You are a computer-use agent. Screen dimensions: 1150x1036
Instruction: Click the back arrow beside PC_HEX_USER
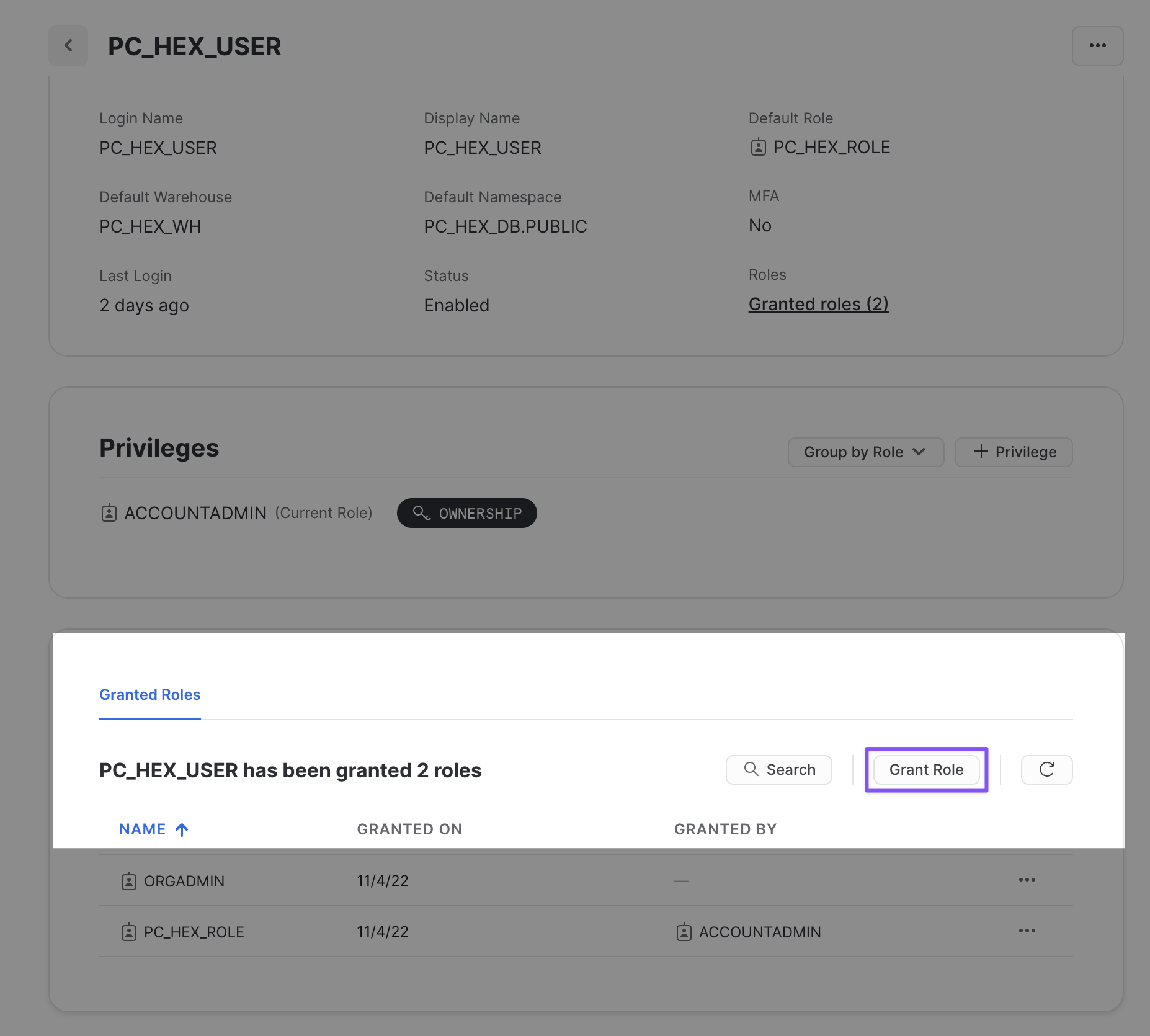pyautogui.click(x=68, y=46)
